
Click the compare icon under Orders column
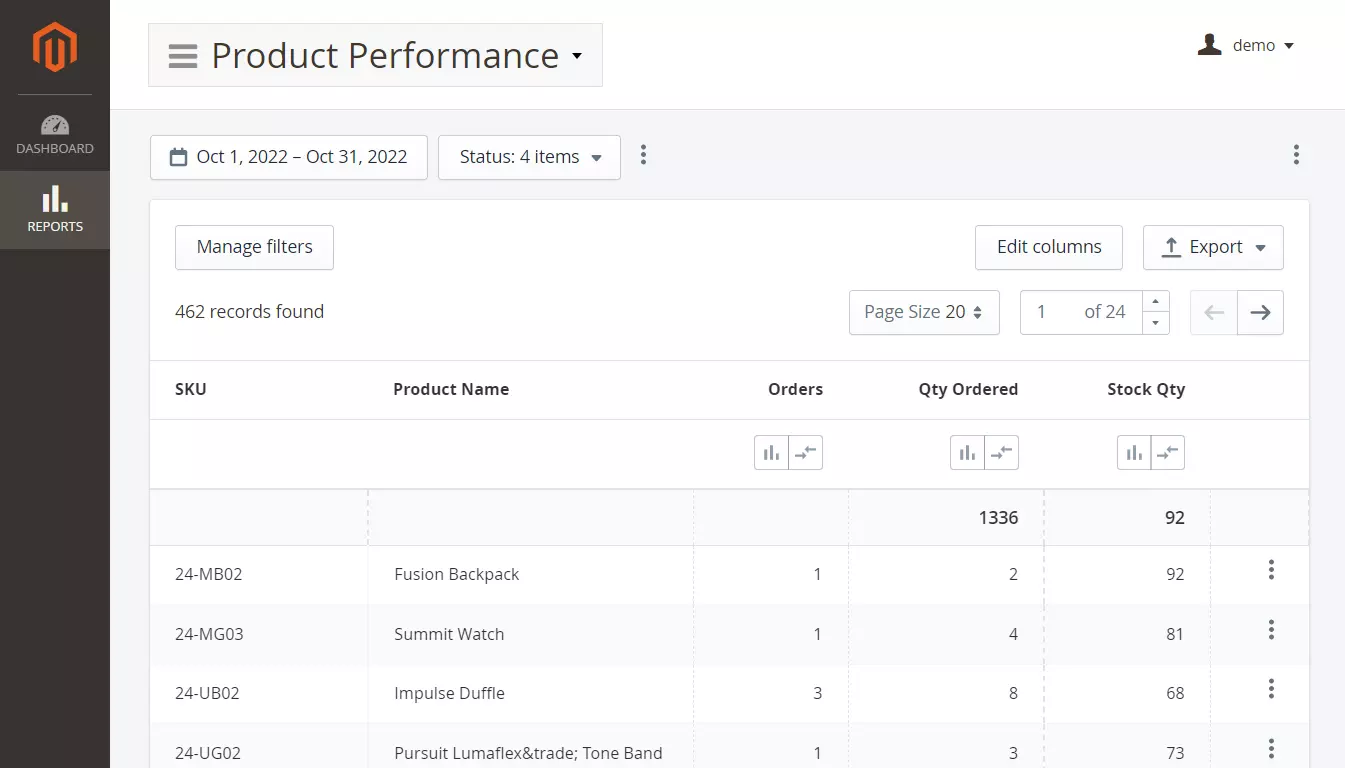pyautogui.click(x=805, y=453)
